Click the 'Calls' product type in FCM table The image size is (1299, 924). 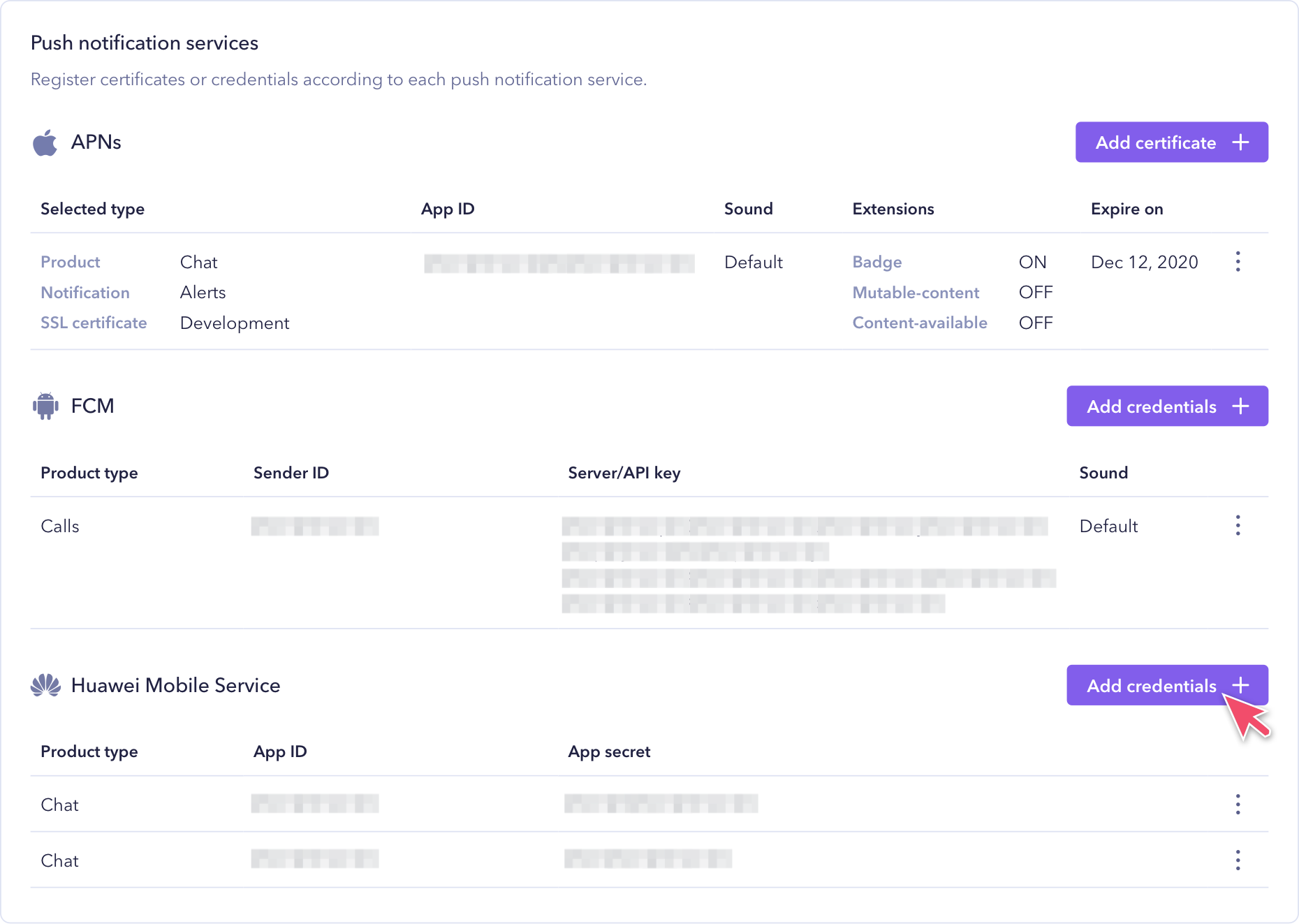click(x=60, y=526)
